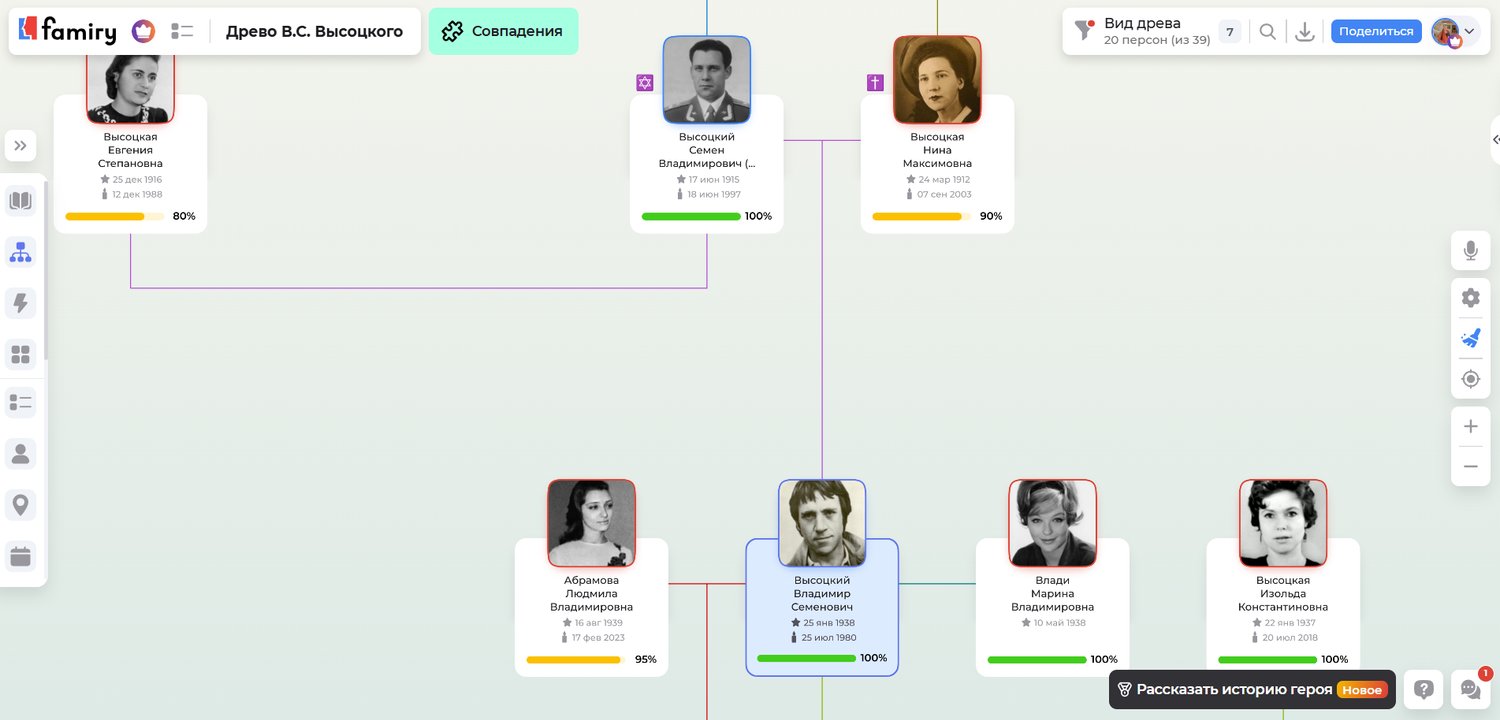1500x720 pixels.
Task: Click the Поделиться share button
Action: click(x=1376, y=31)
